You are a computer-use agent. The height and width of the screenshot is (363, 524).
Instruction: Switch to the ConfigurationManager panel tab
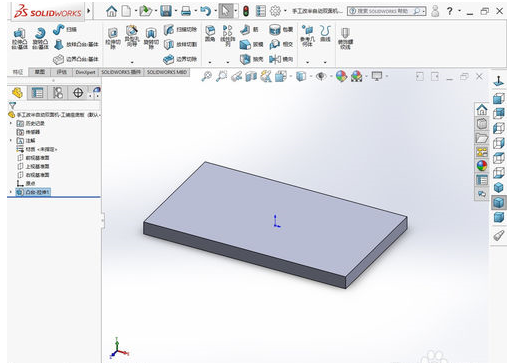coord(57,93)
